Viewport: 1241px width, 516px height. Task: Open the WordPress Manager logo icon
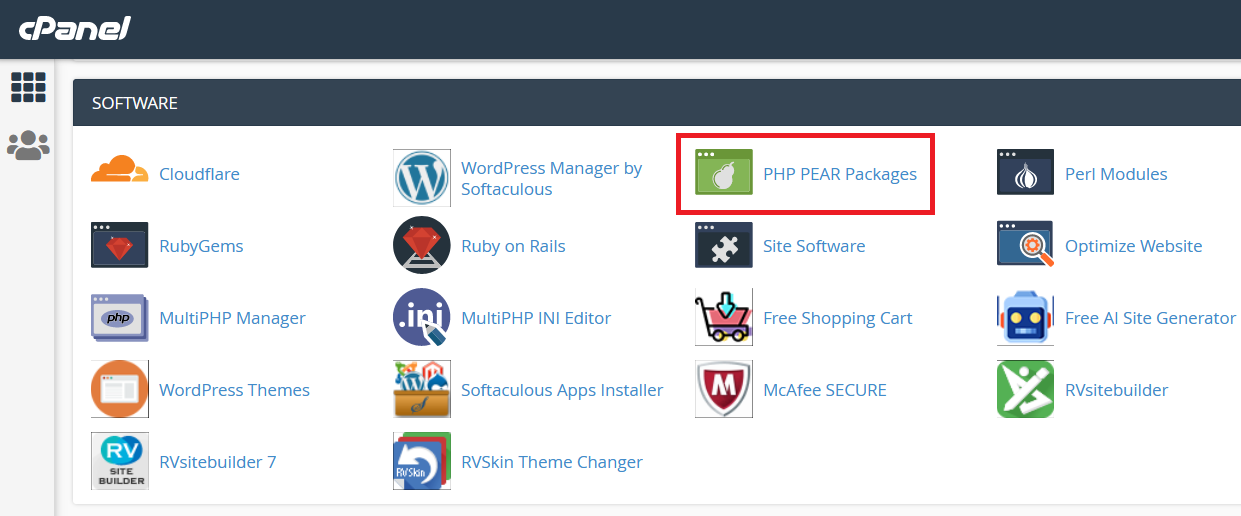[421, 178]
